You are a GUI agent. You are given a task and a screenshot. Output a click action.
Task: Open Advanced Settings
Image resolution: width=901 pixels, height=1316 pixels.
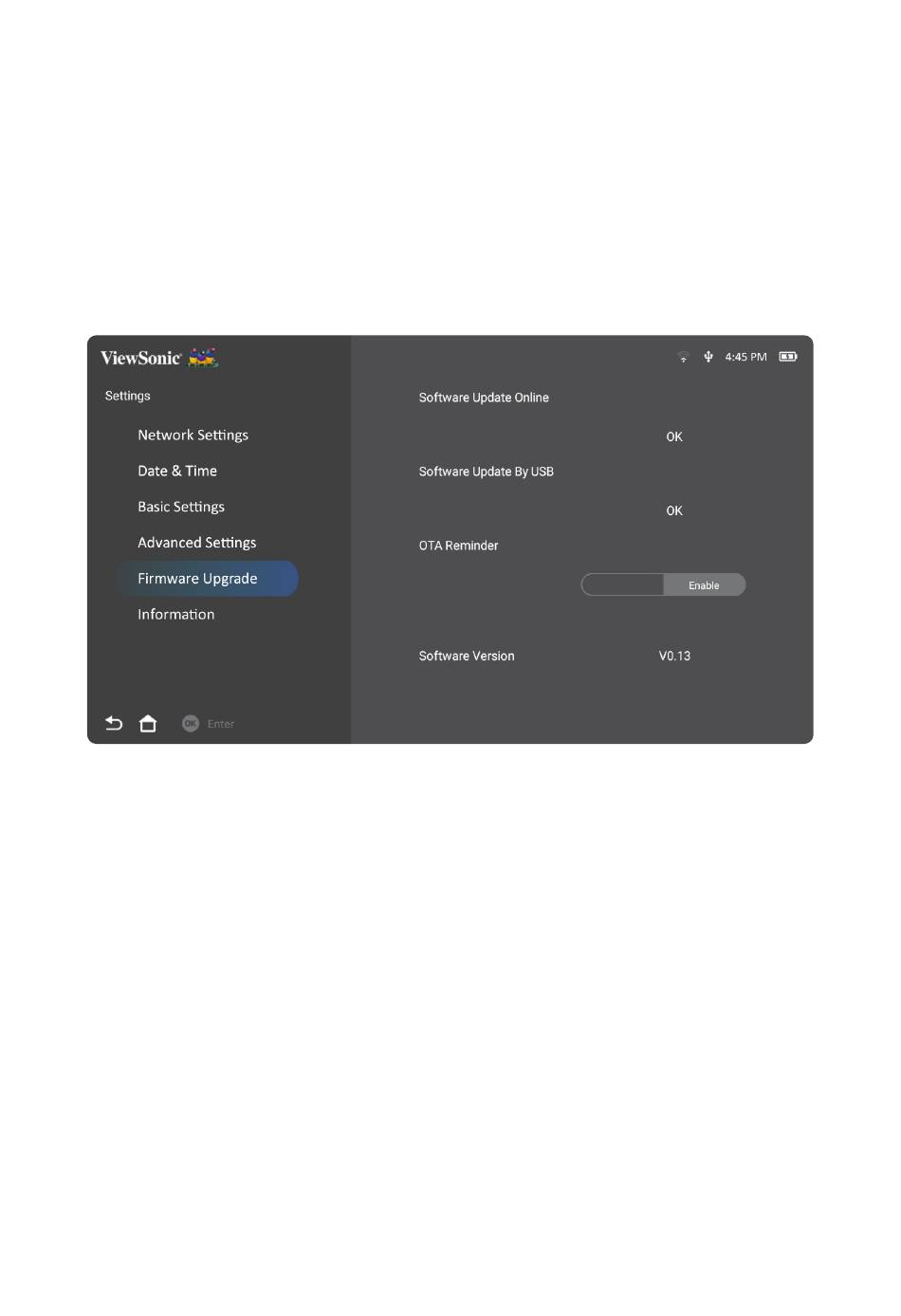click(x=197, y=543)
